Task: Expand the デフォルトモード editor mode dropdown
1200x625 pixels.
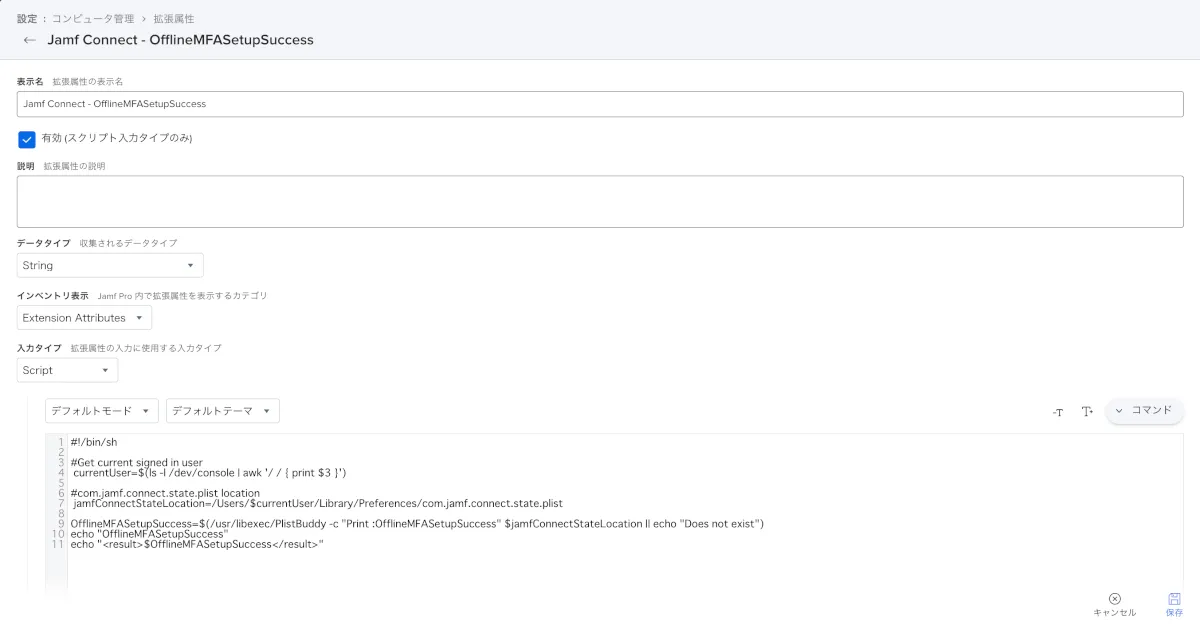Action: (x=102, y=411)
